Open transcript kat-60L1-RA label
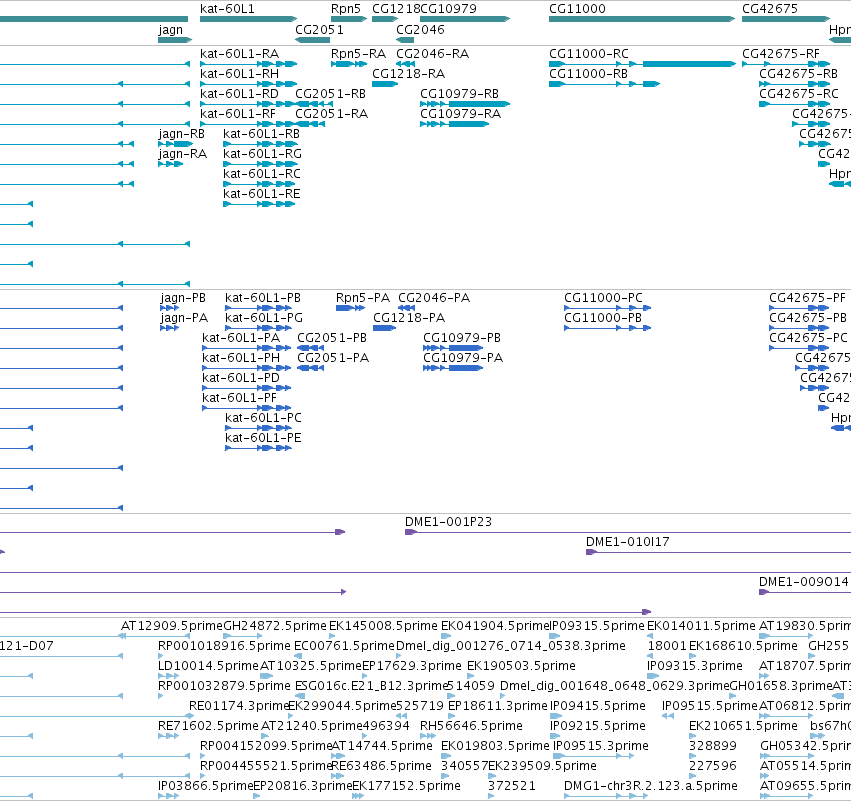Image resolution: width=851 pixels, height=801 pixels. click(239, 54)
